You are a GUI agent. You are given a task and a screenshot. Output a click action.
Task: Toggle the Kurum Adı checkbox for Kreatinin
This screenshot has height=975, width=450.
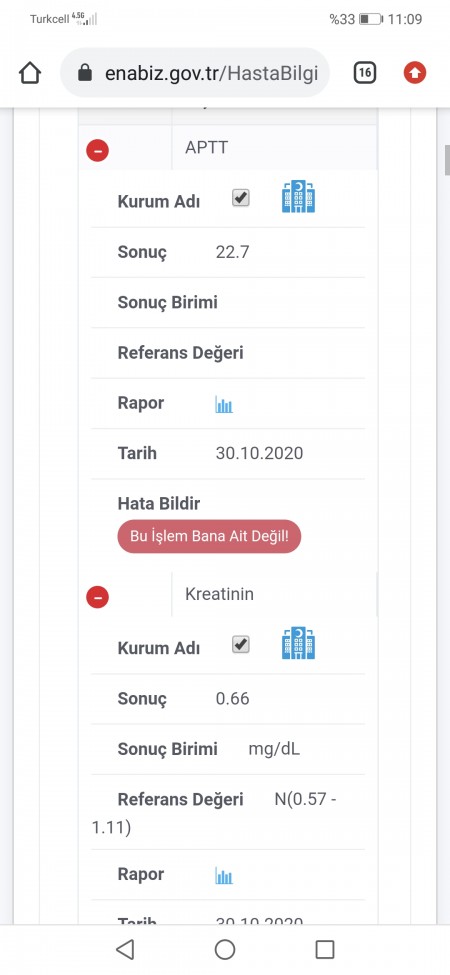241,645
